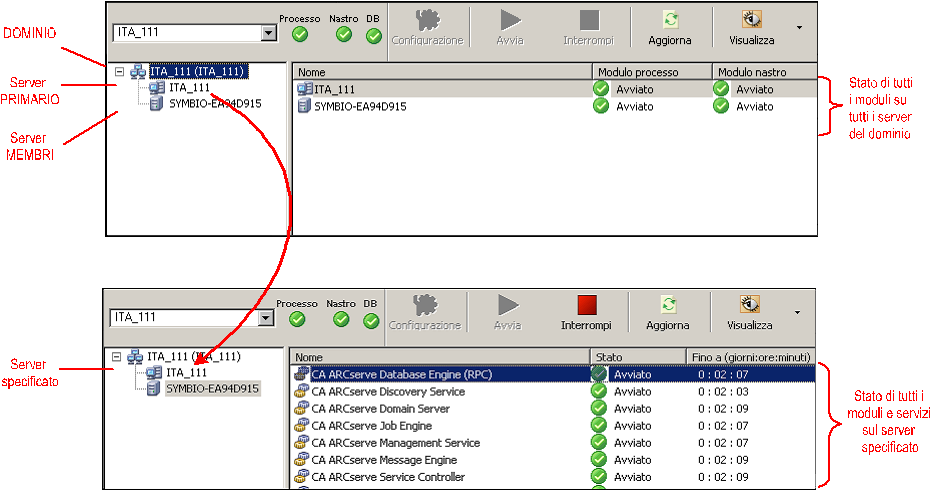This screenshot has height=490, width=931.
Task: Open Visualizza eye icon in upper window
Action: click(x=752, y=20)
